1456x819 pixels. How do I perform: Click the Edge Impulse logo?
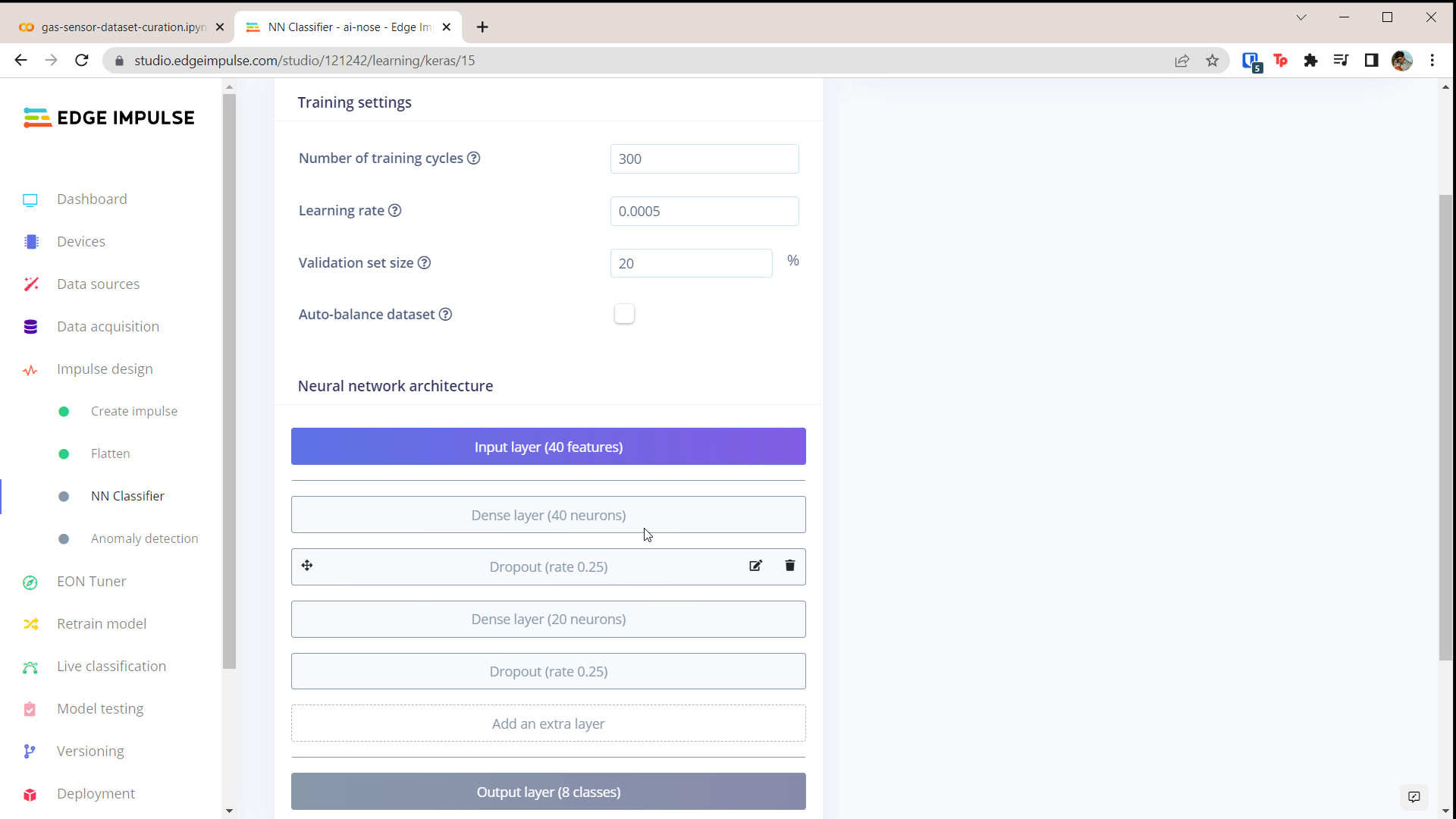pyautogui.click(x=108, y=117)
